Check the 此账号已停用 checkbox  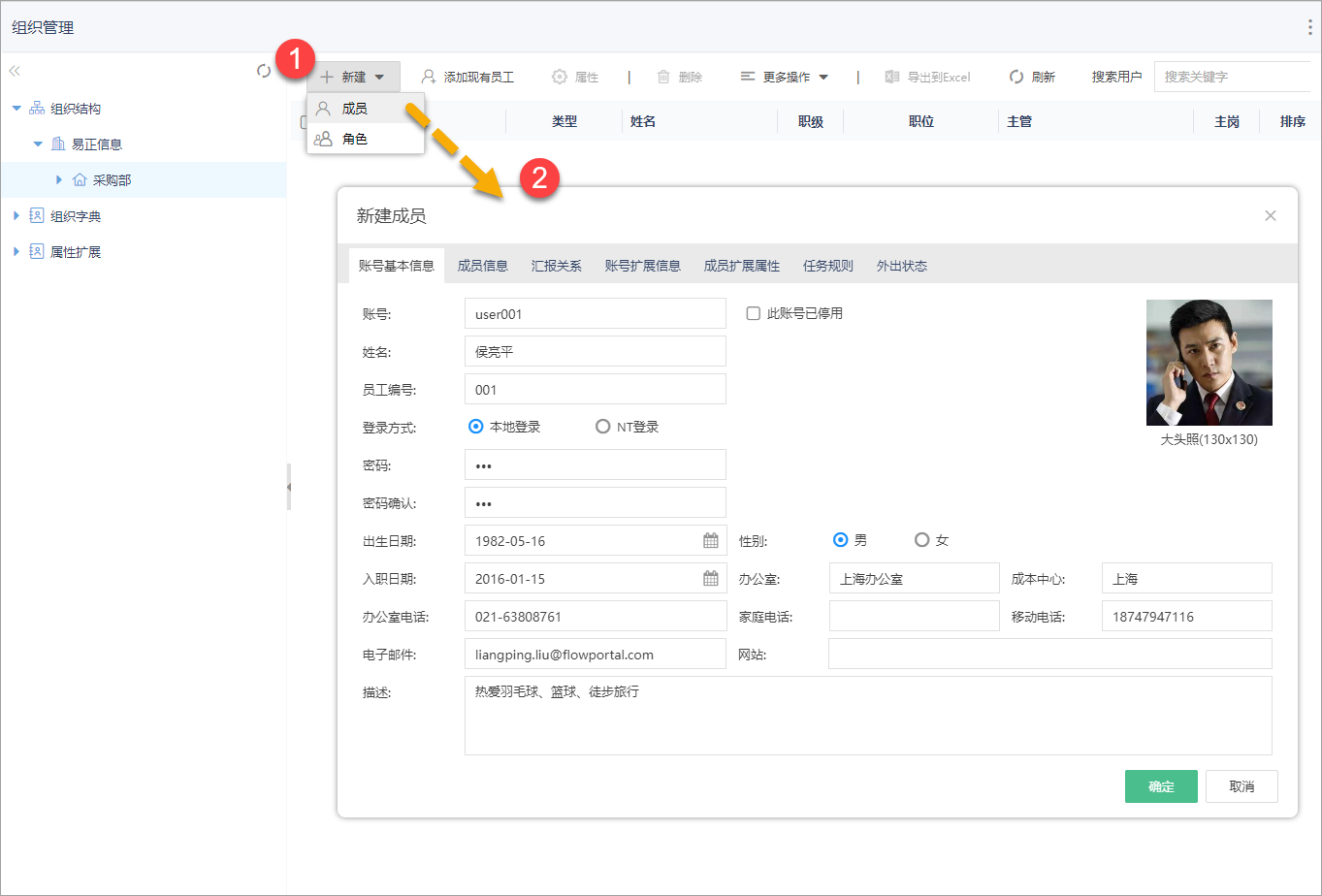[753, 313]
